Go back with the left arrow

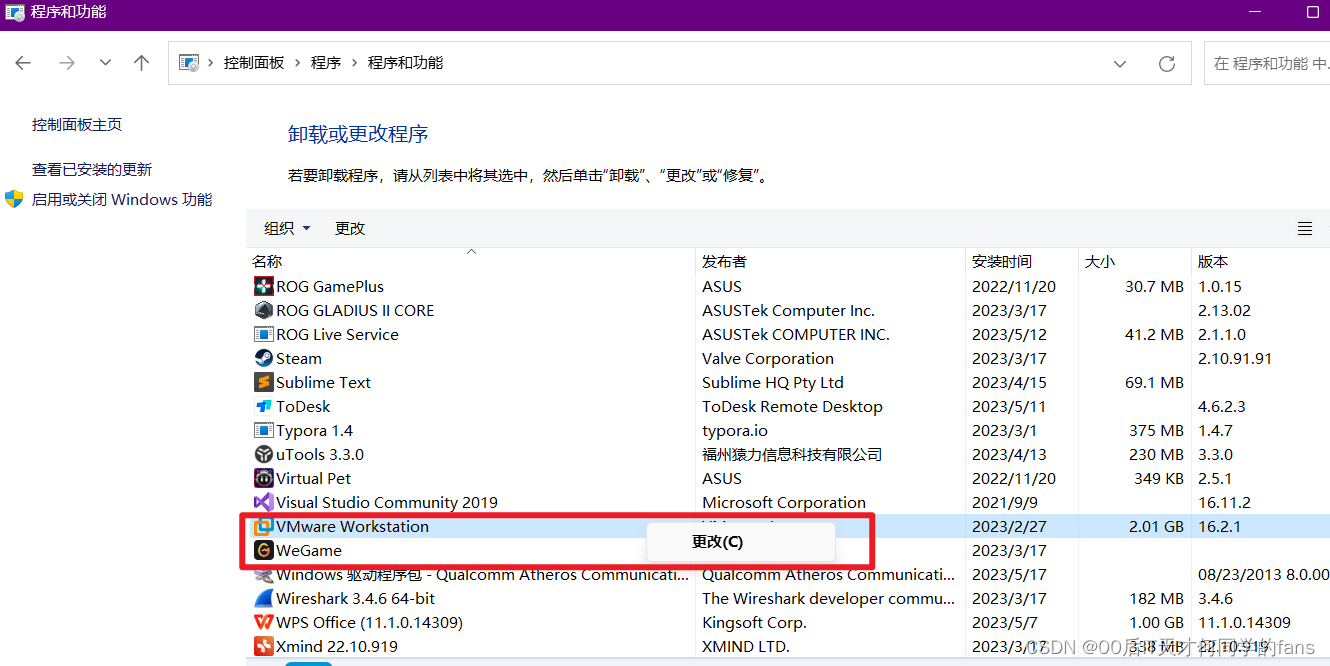coord(23,63)
